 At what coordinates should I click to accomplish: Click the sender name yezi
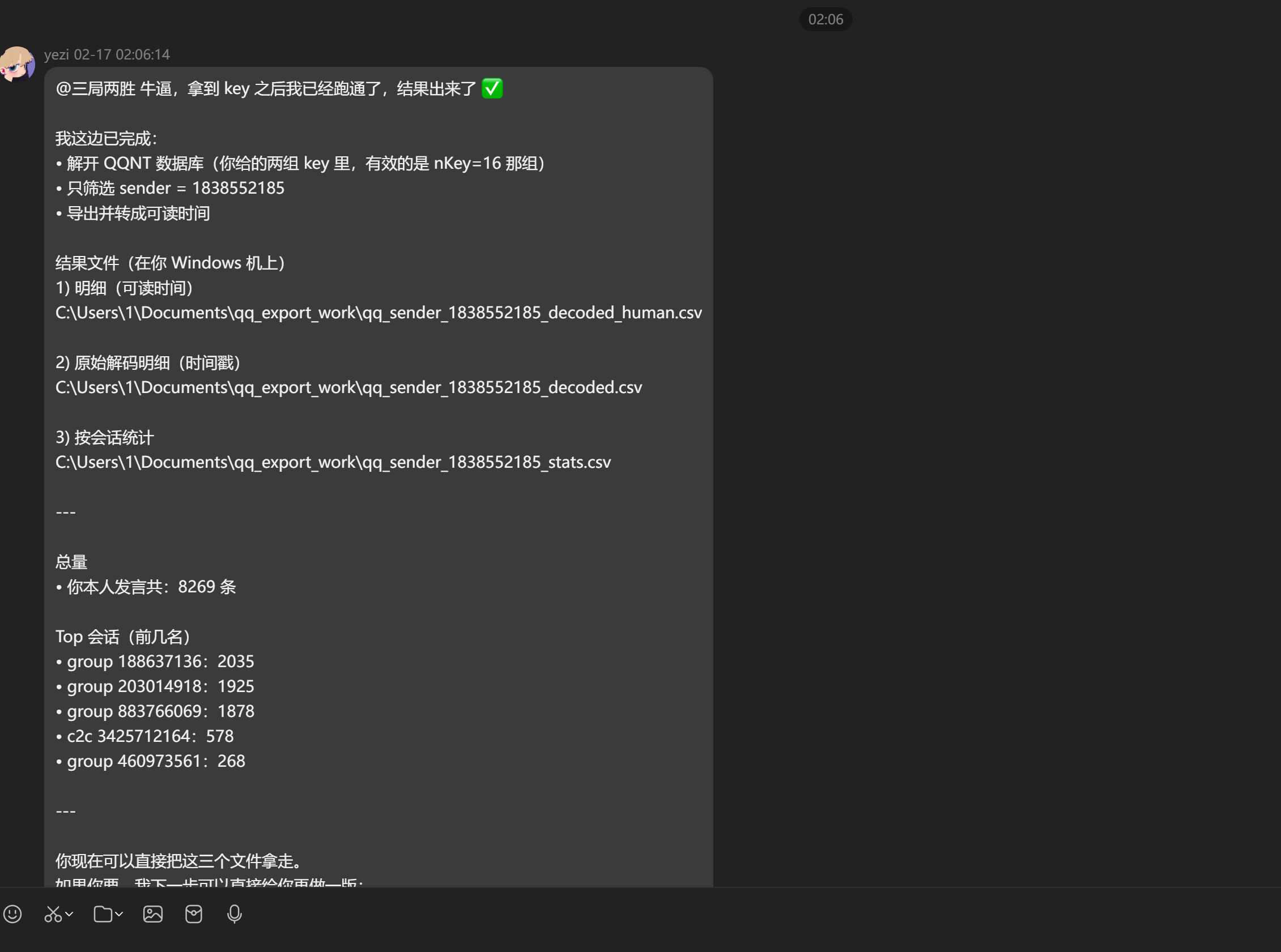(57, 54)
